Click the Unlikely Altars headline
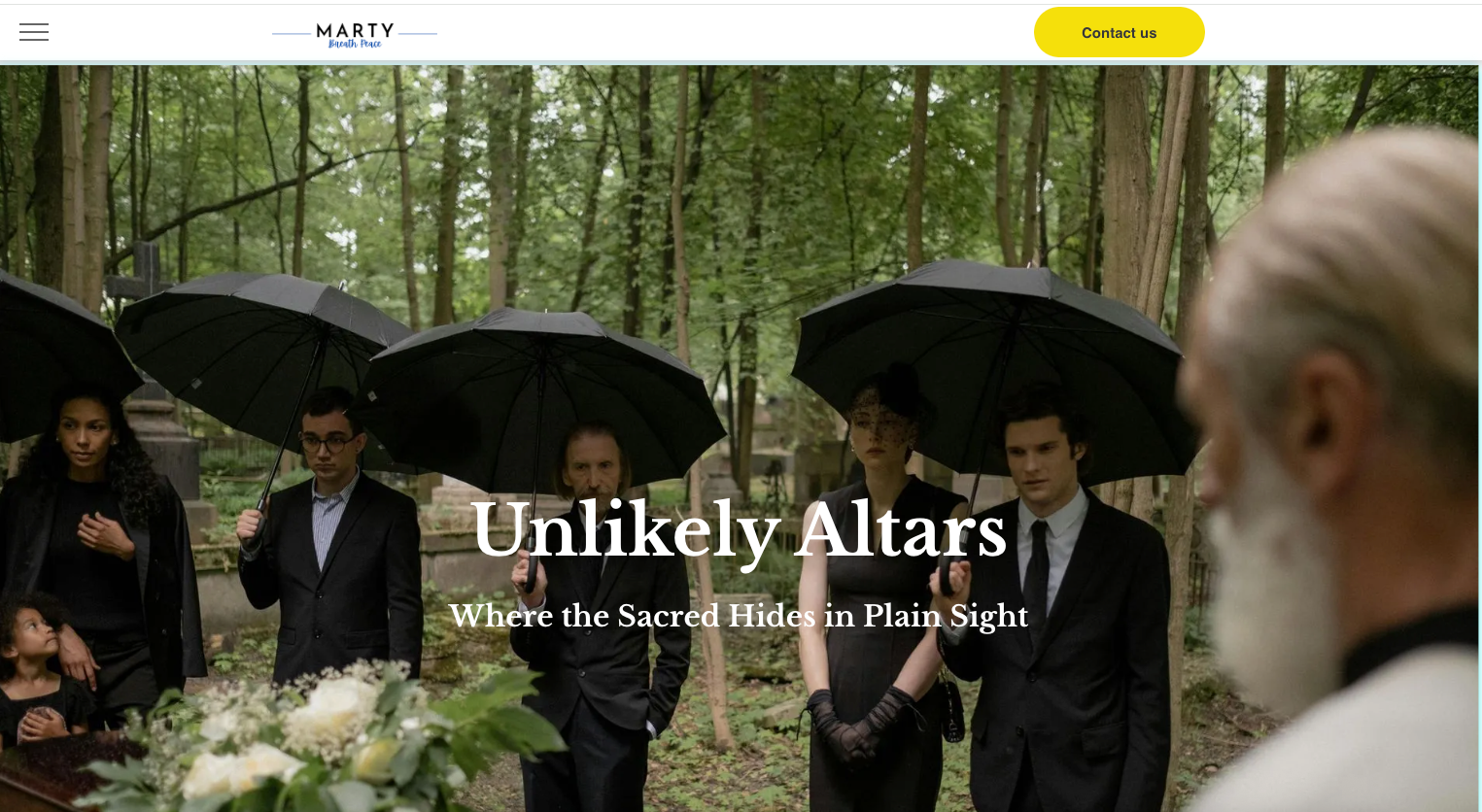The width and height of the screenshot is (1482, 812). [x=739, y=529]
